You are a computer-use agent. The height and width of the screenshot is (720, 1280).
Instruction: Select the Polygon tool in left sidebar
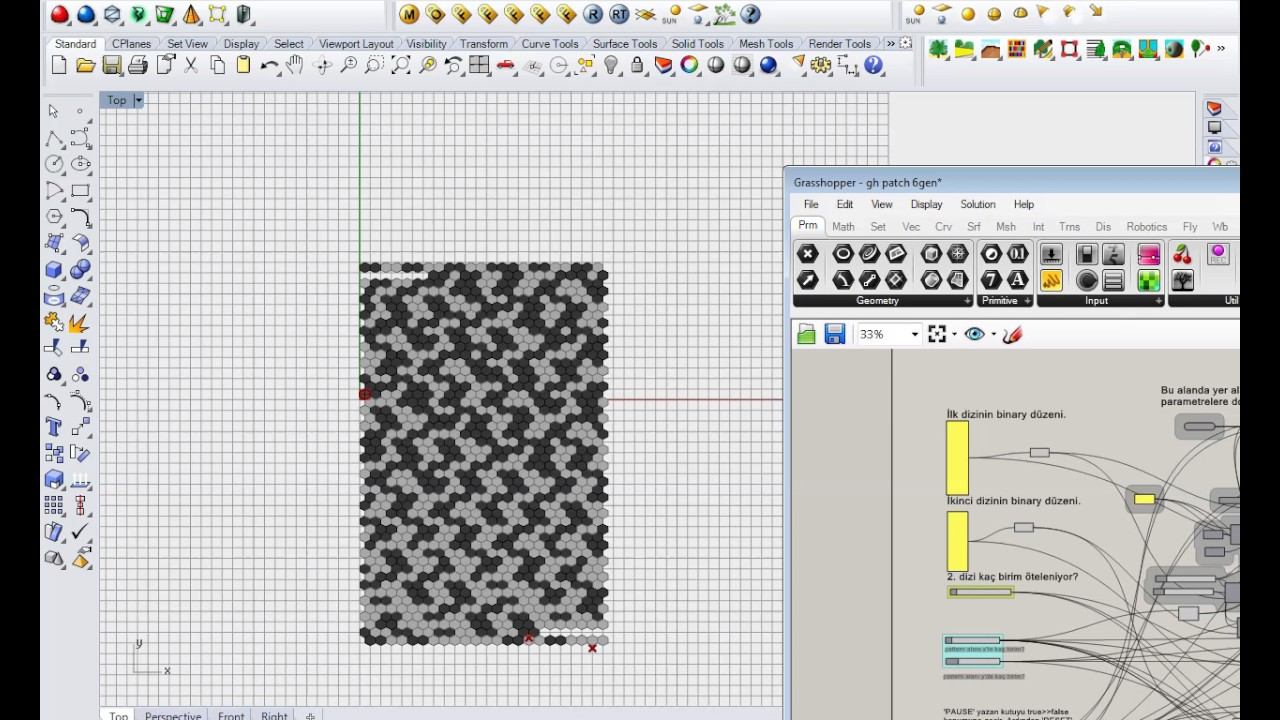point(54,217)
